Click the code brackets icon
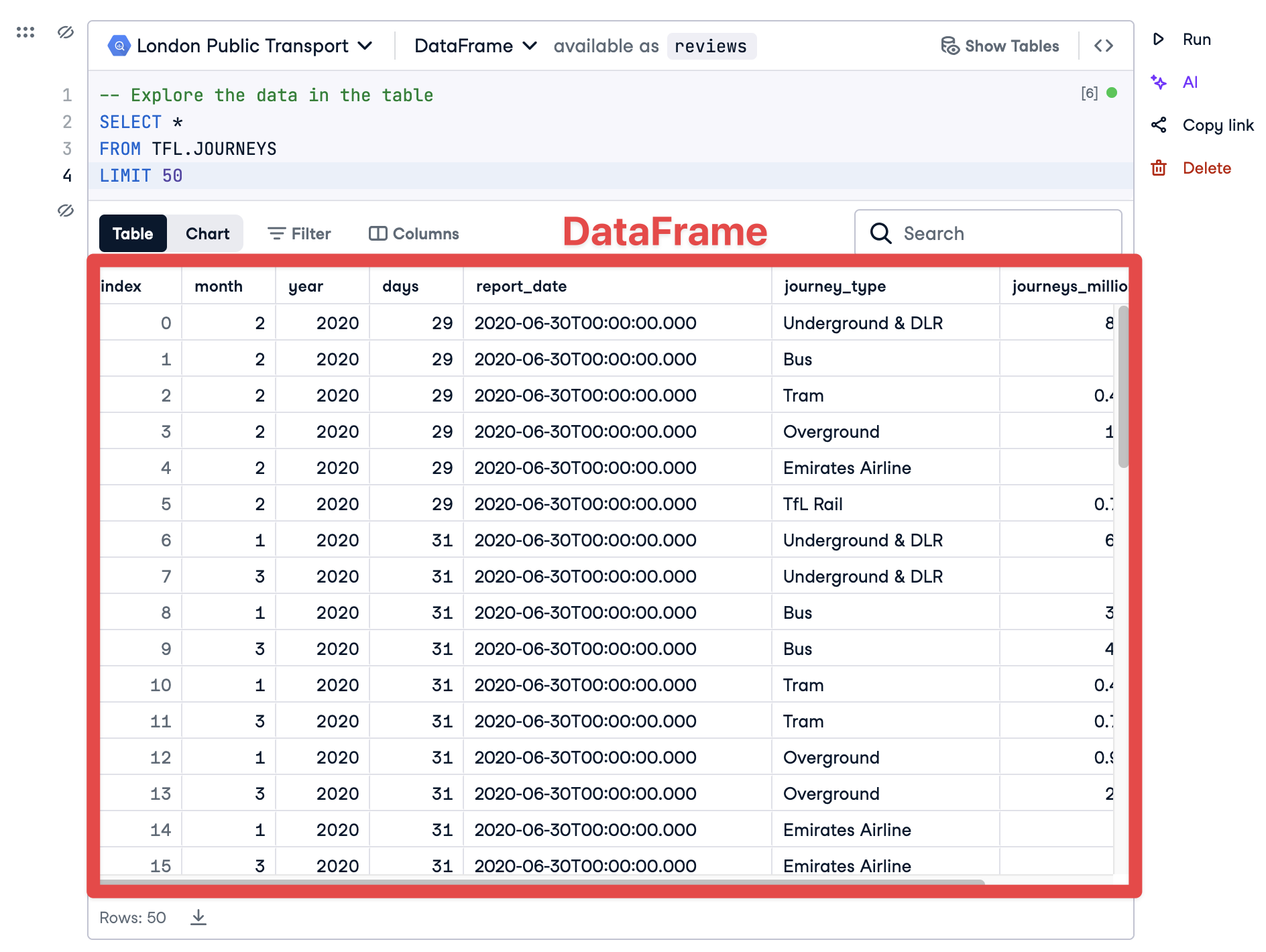The height and width of the screenshot is (952, 1266). pos(1104,46)
